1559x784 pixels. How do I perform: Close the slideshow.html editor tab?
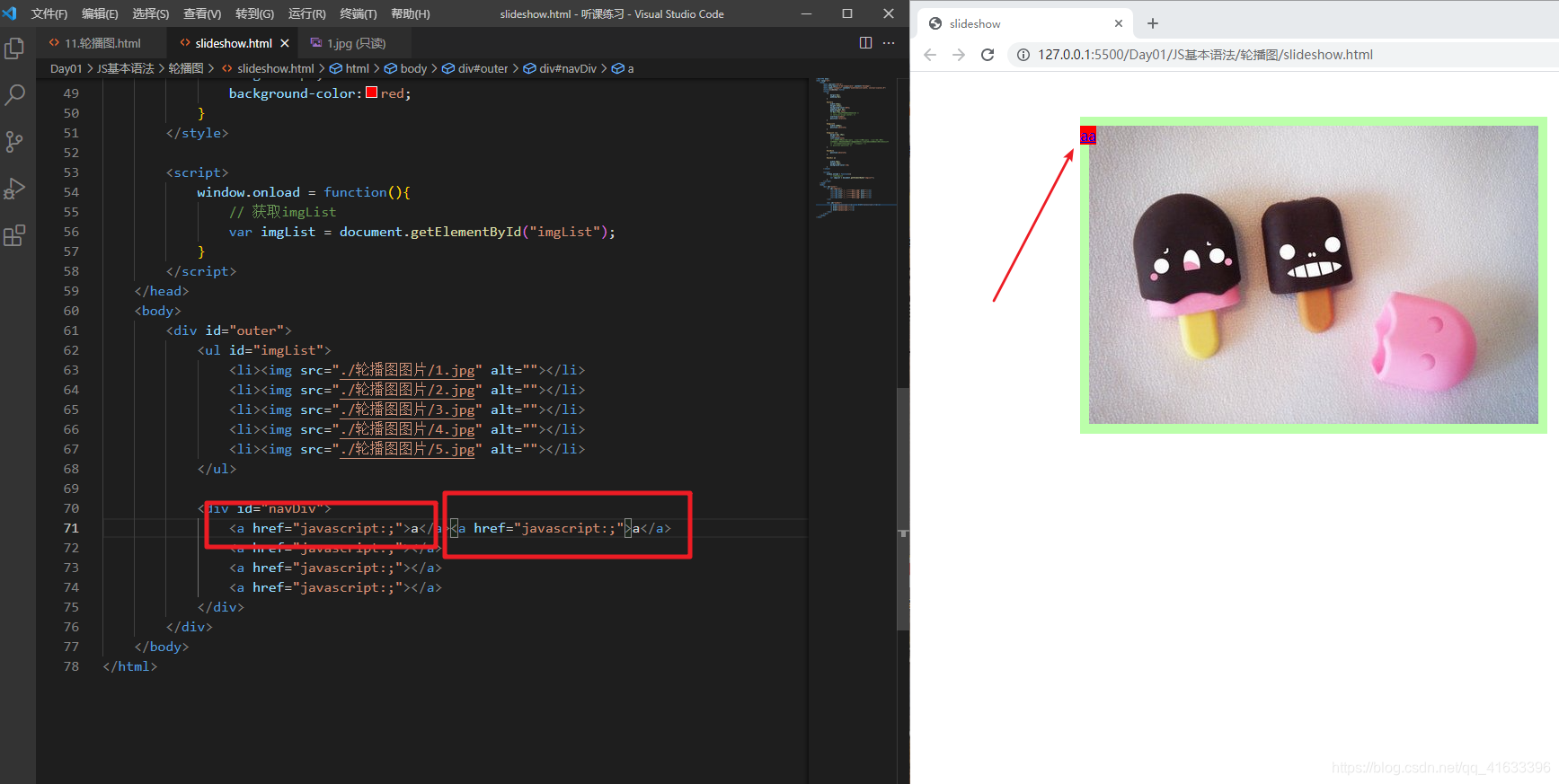click(x=285, y=43)
